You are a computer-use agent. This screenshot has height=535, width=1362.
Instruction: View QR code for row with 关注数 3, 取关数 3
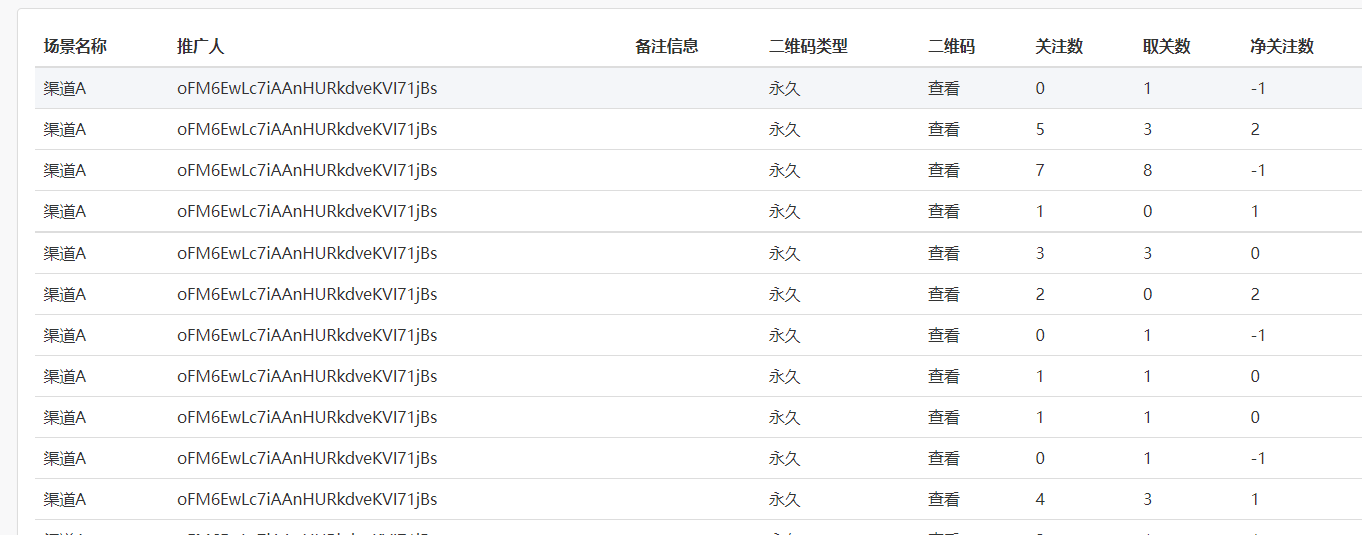coord(944,253)
